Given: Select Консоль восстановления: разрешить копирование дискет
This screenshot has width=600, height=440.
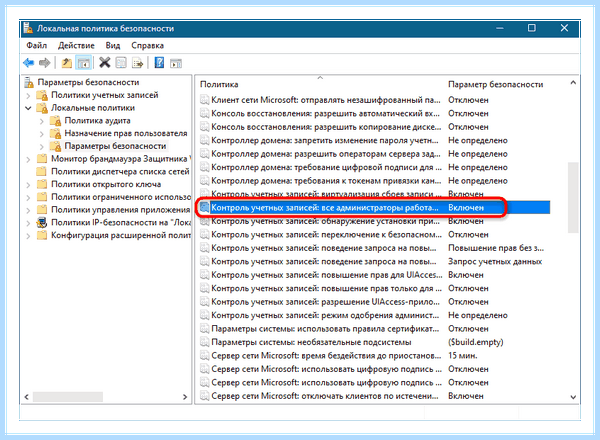Looking at the screenshot, I should 326,127.
